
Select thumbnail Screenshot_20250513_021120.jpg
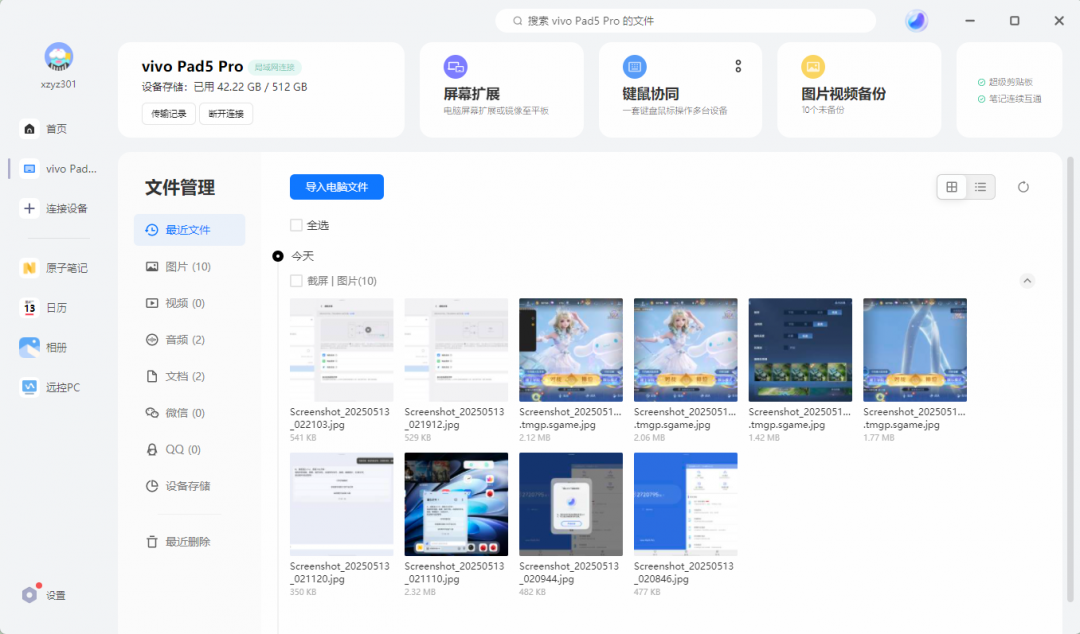[x=342, y=504]
